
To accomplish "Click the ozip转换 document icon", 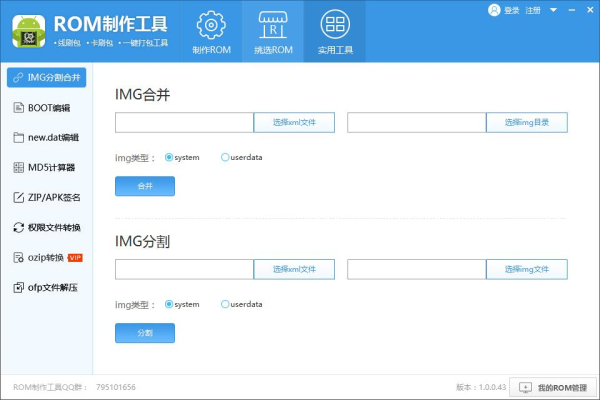I will (18, 258).
